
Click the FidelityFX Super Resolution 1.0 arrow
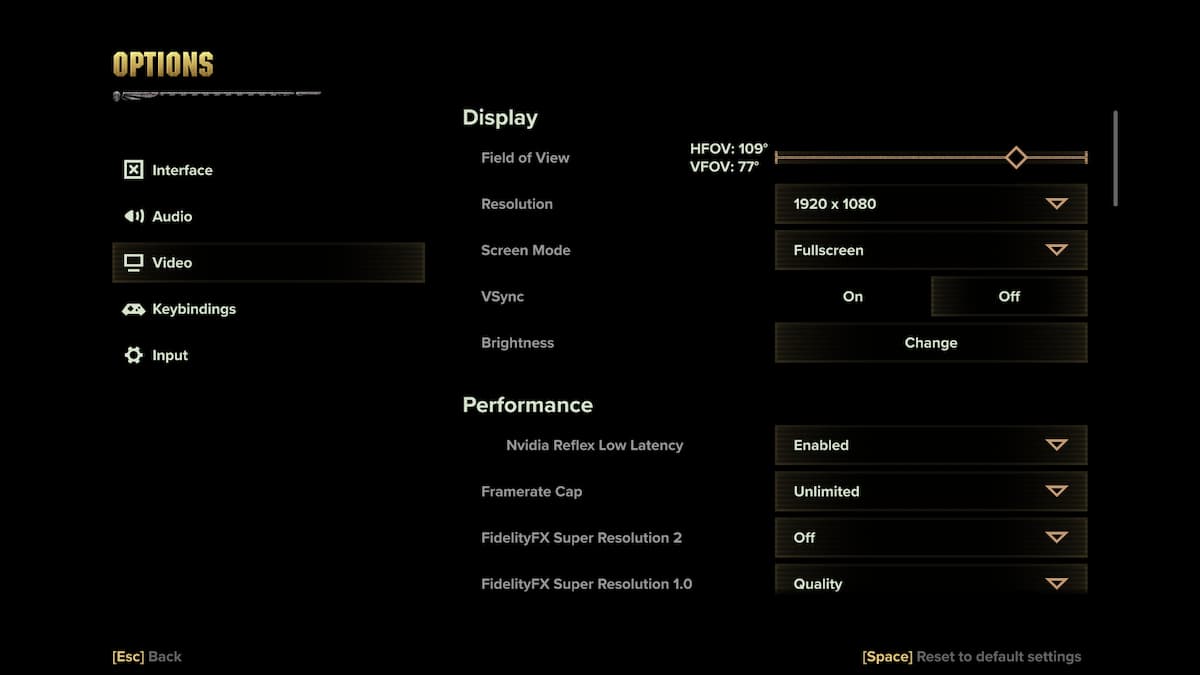point(1056,582)
